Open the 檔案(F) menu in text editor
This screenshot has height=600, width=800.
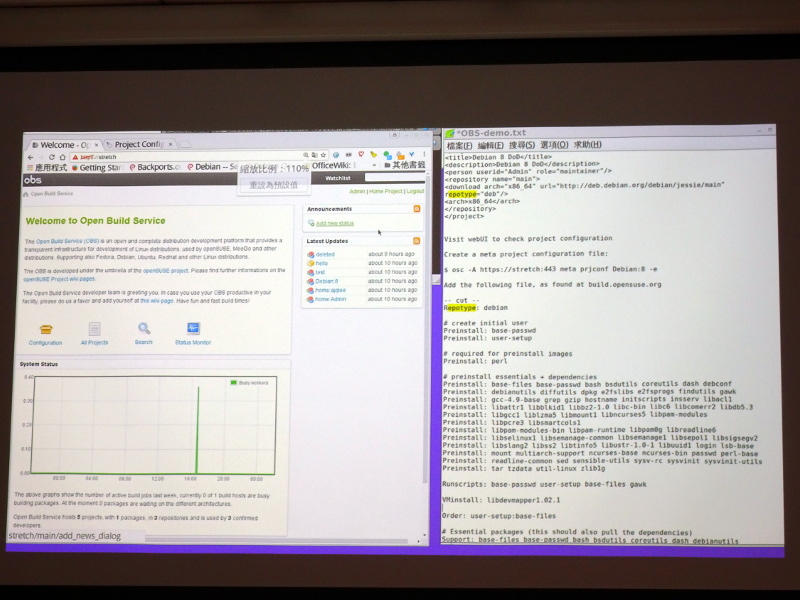click(x=459, y=146)
